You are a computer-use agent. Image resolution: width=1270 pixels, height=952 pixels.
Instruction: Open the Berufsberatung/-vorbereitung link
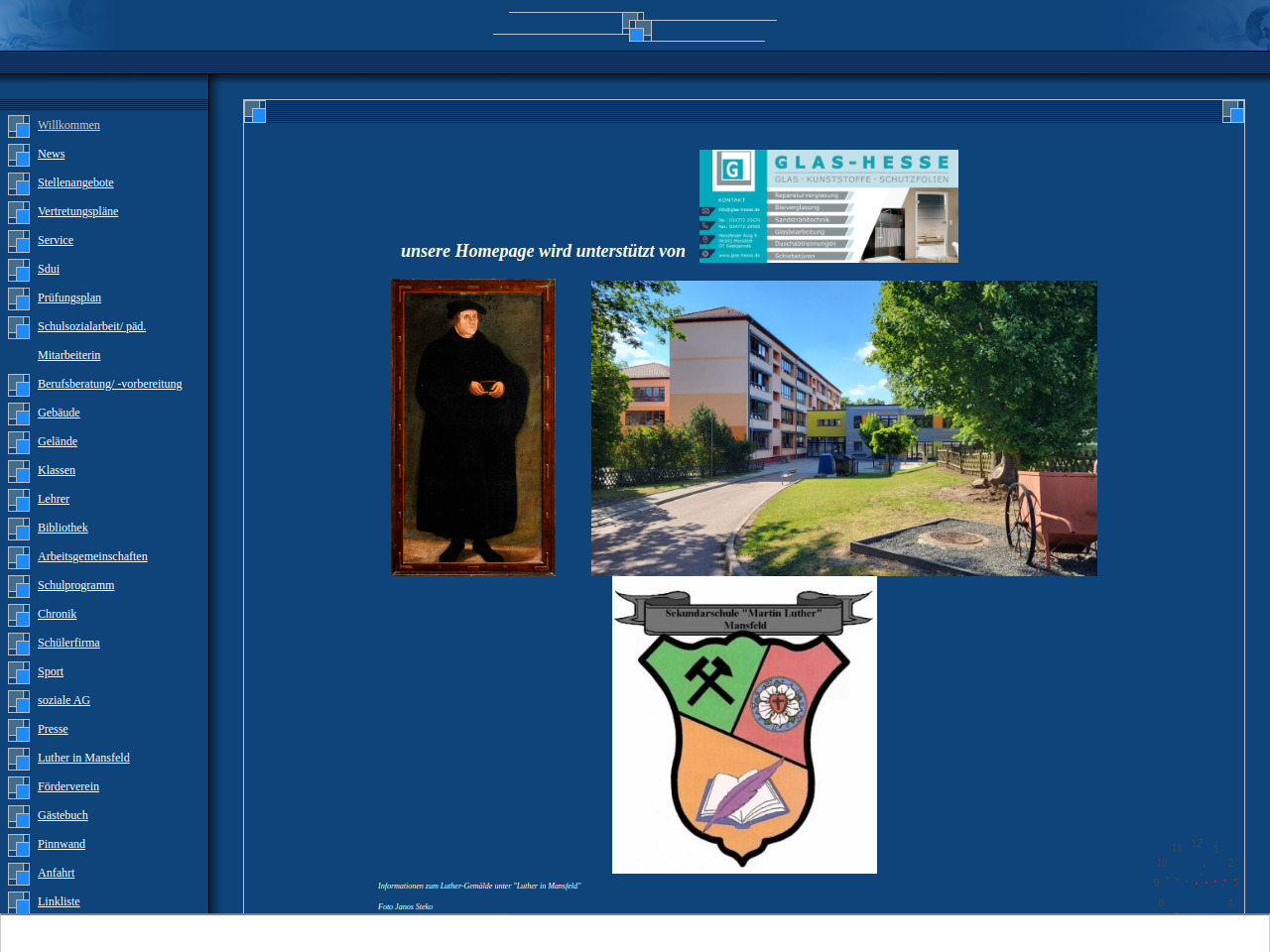click(x=109, y=384)
